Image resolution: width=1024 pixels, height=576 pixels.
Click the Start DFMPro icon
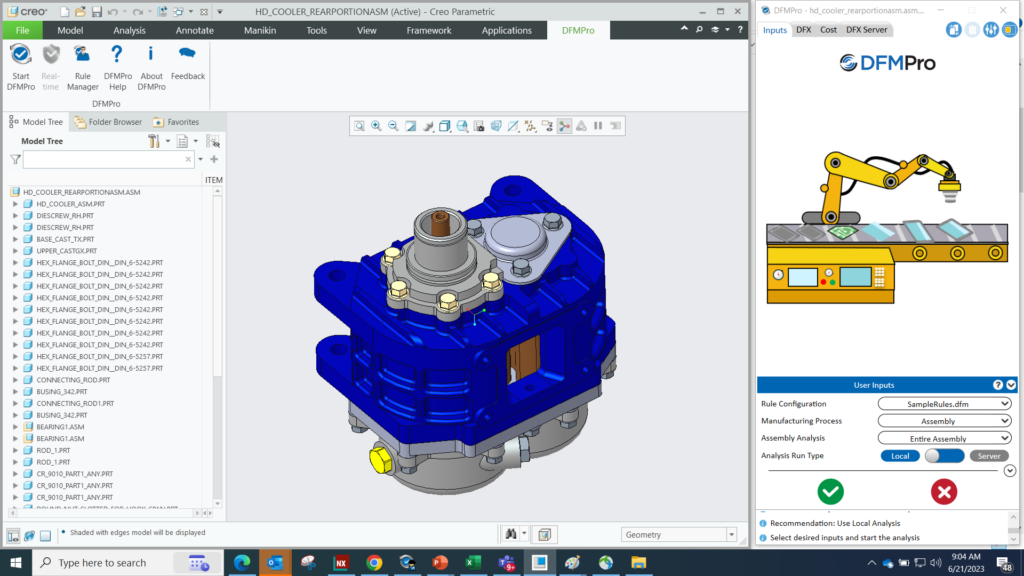(x=20, y=55)
